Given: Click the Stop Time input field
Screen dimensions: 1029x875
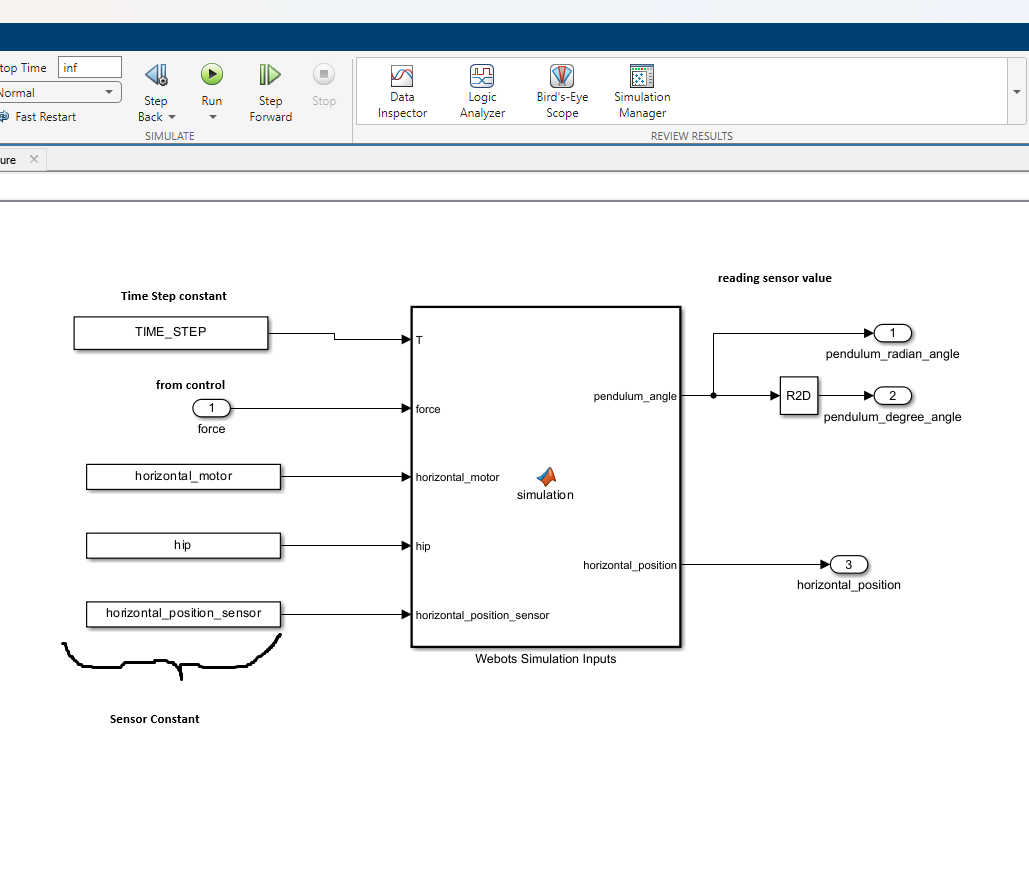Looking at the screenshot, I should [90, 67].
